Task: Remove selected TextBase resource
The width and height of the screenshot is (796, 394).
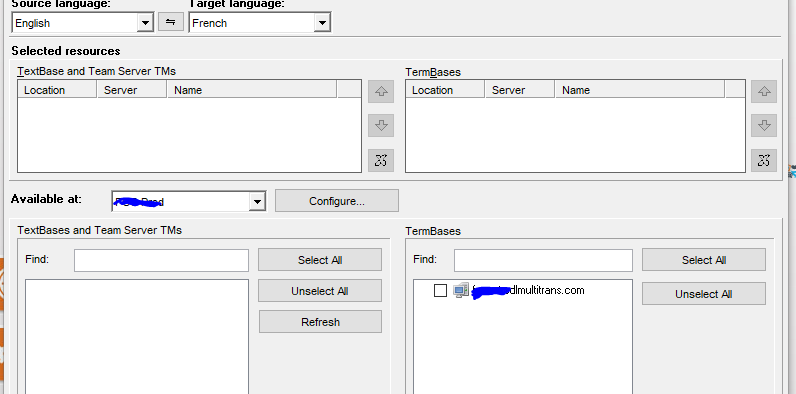Action: (381, 160)
